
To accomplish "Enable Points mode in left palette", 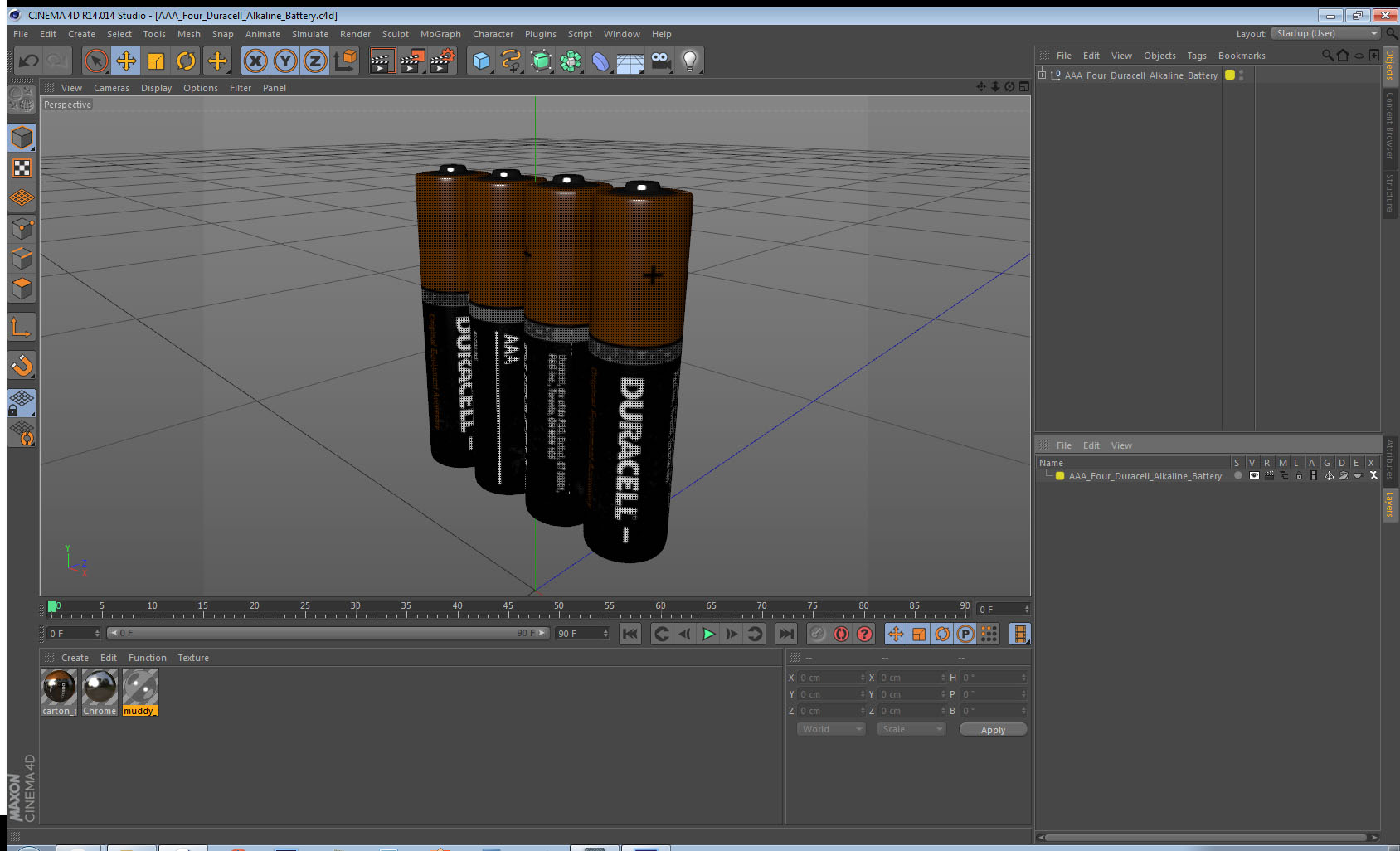I will click(x=22, y=229).
